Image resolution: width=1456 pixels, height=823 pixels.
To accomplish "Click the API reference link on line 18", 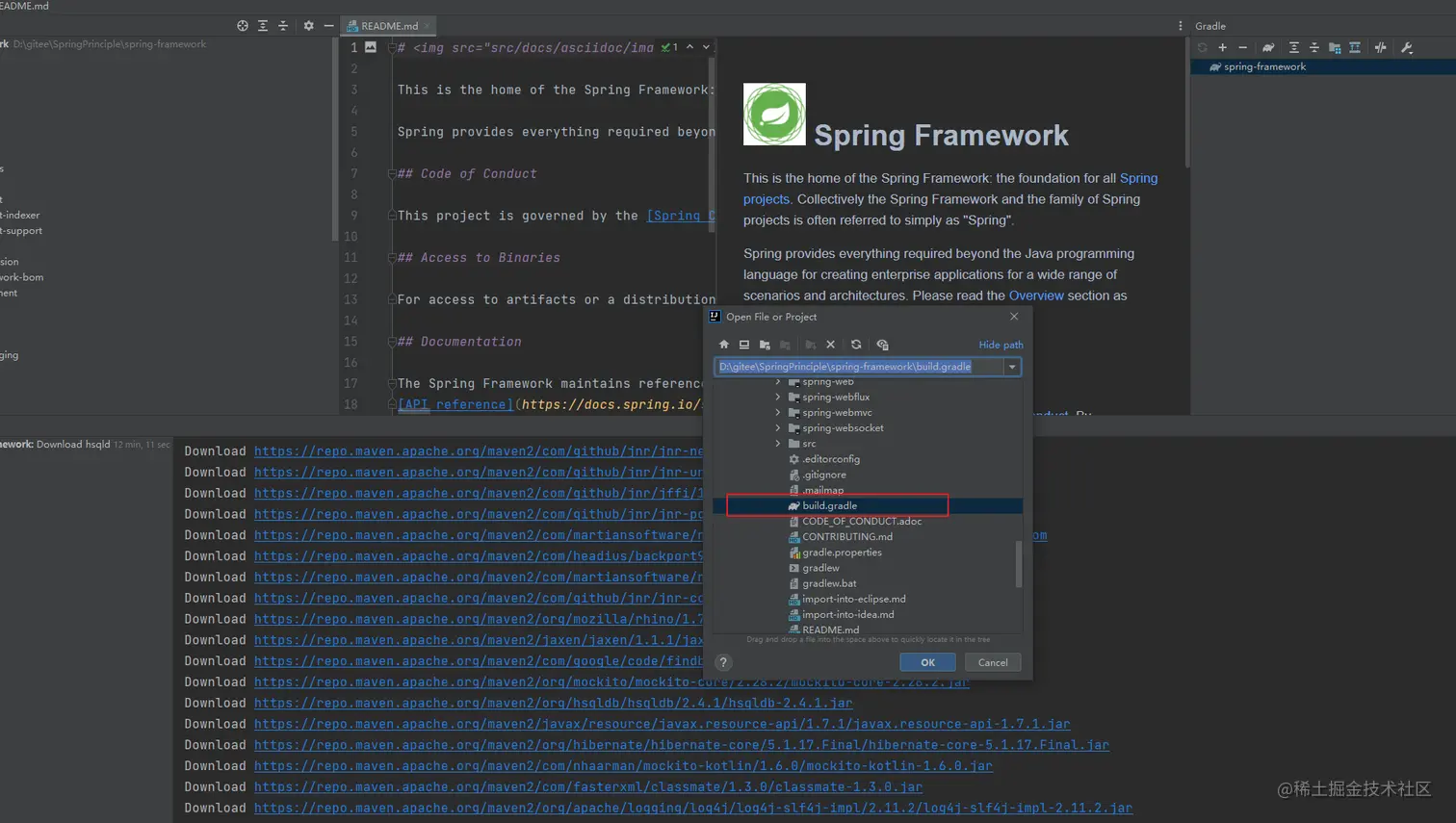I will click(455, 404).
